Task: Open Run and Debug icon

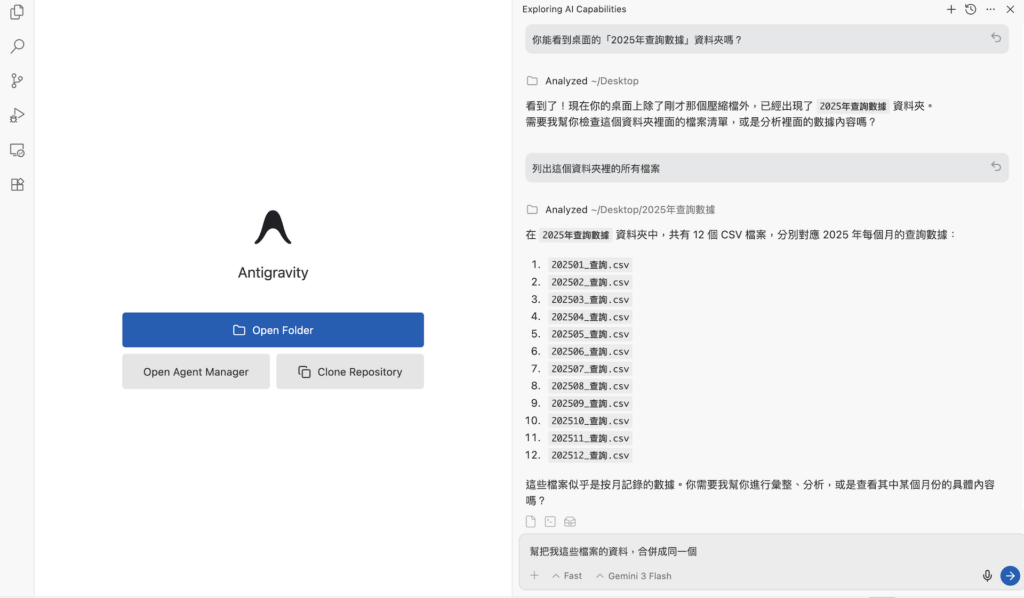Action: pyautogui.click(x=17, y=116)
